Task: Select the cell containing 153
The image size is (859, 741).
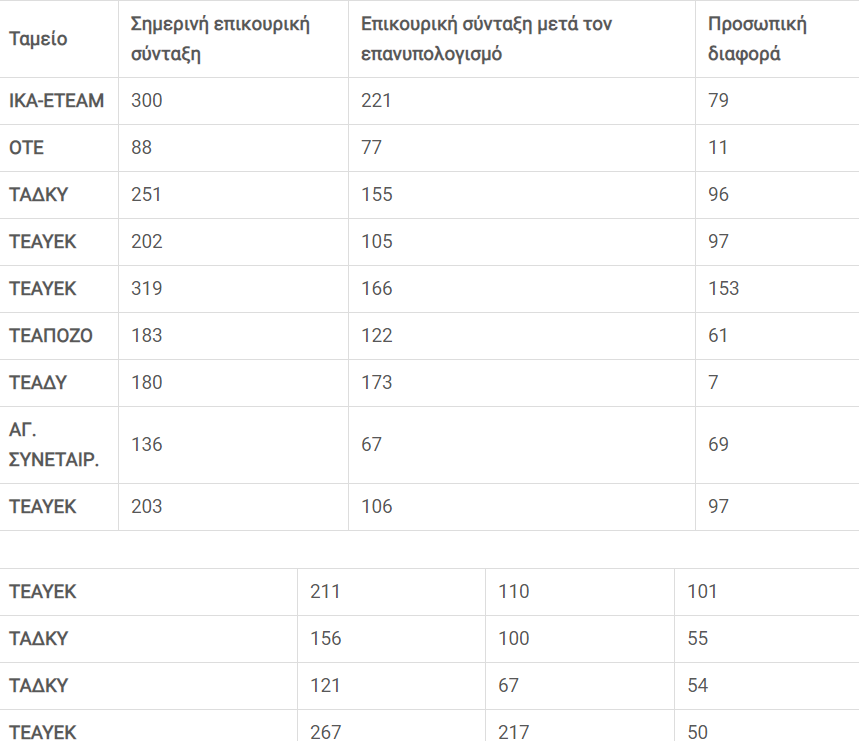Action: click(723, 289)
